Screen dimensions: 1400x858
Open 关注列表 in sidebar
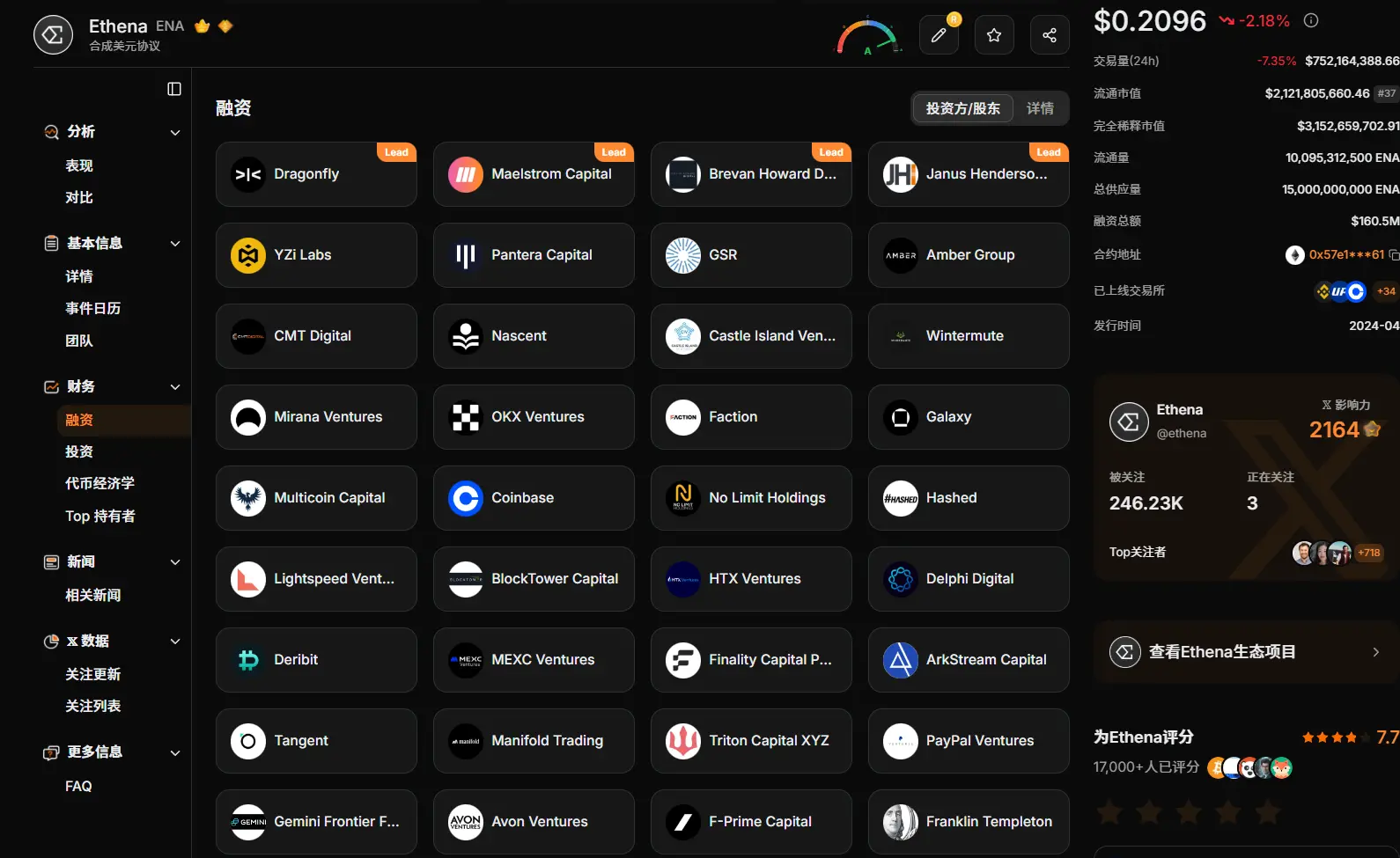point(93,706)
